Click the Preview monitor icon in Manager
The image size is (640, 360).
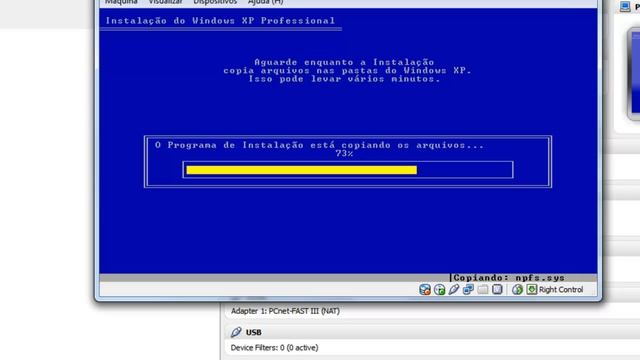point(625,6)
